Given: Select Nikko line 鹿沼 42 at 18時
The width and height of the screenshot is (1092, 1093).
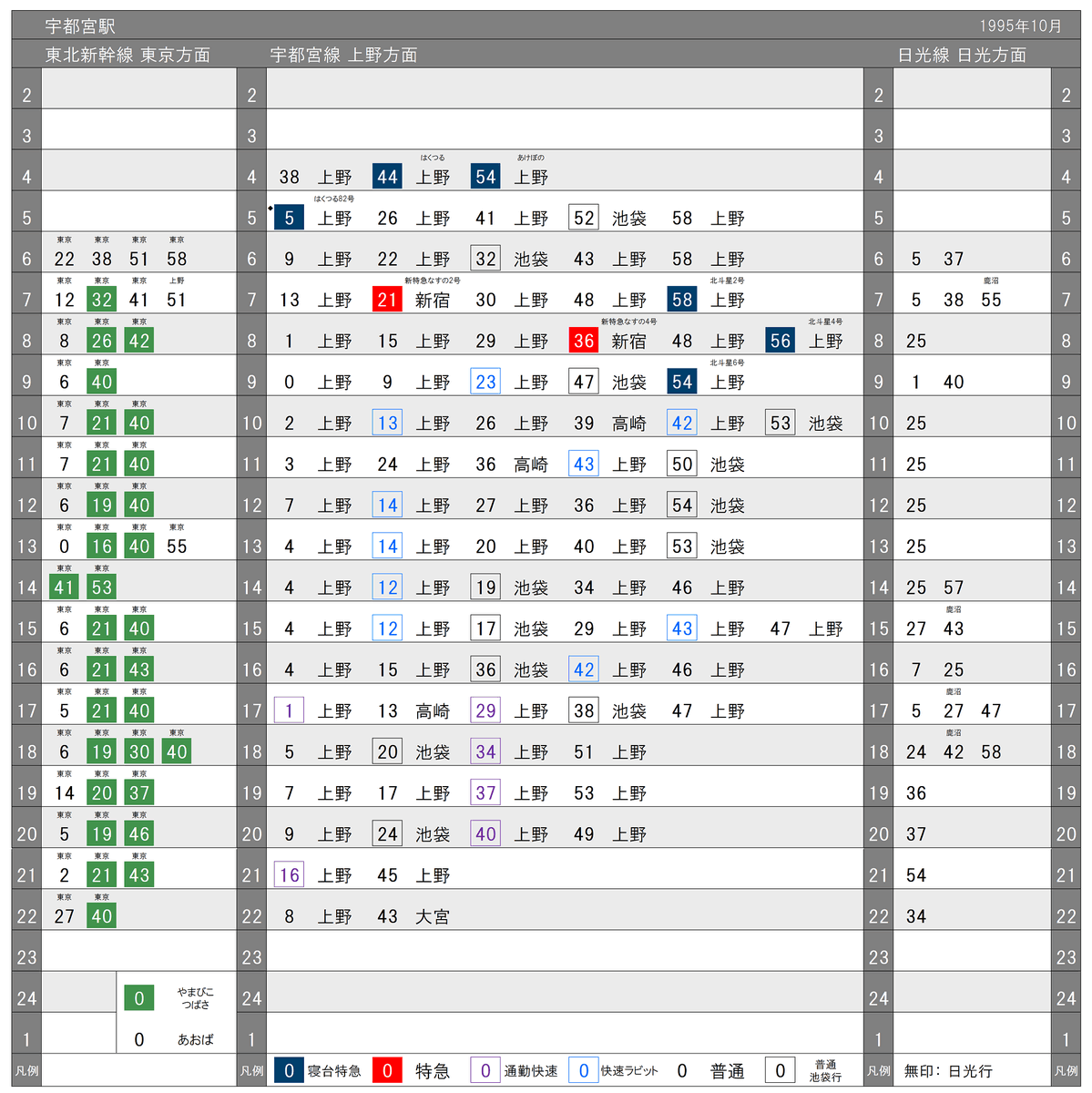Looking at the screenshot, I should click(x=954, y=751).
